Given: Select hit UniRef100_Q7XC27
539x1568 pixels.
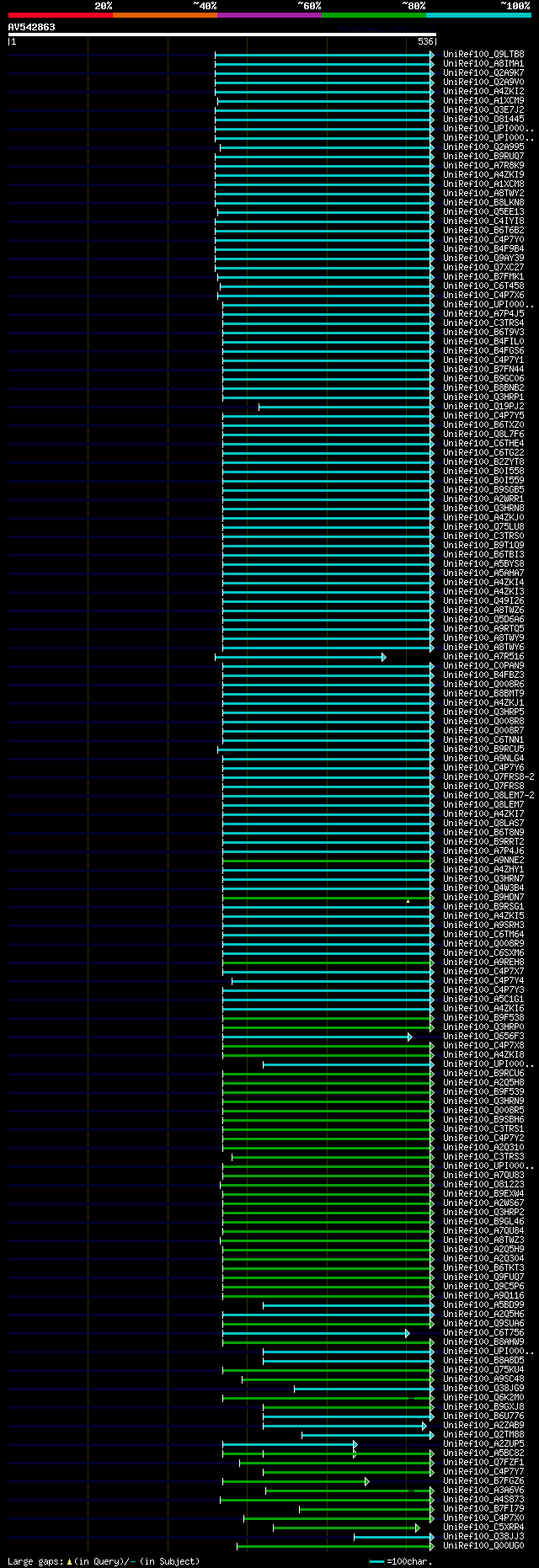Looking at the screenshot, I should [x=483, y=268].
